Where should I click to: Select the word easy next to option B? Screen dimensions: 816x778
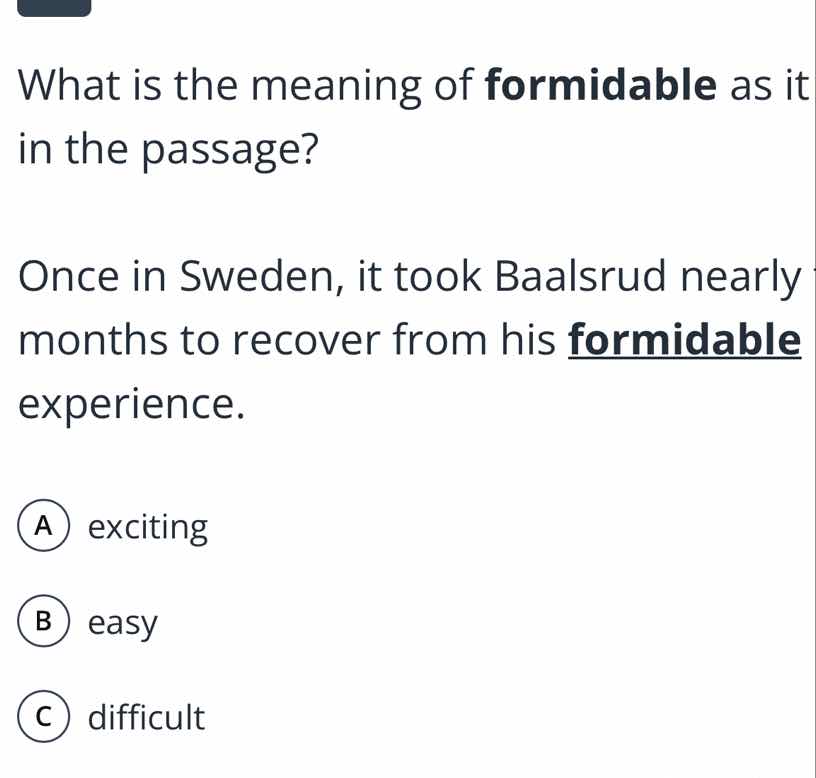pos(122,623)
